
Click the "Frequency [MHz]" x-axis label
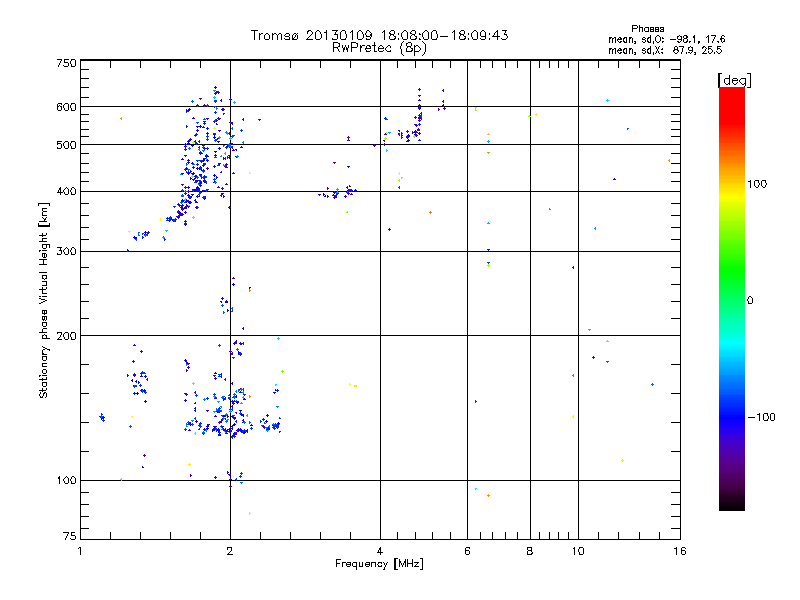click(x=379, y=563)
